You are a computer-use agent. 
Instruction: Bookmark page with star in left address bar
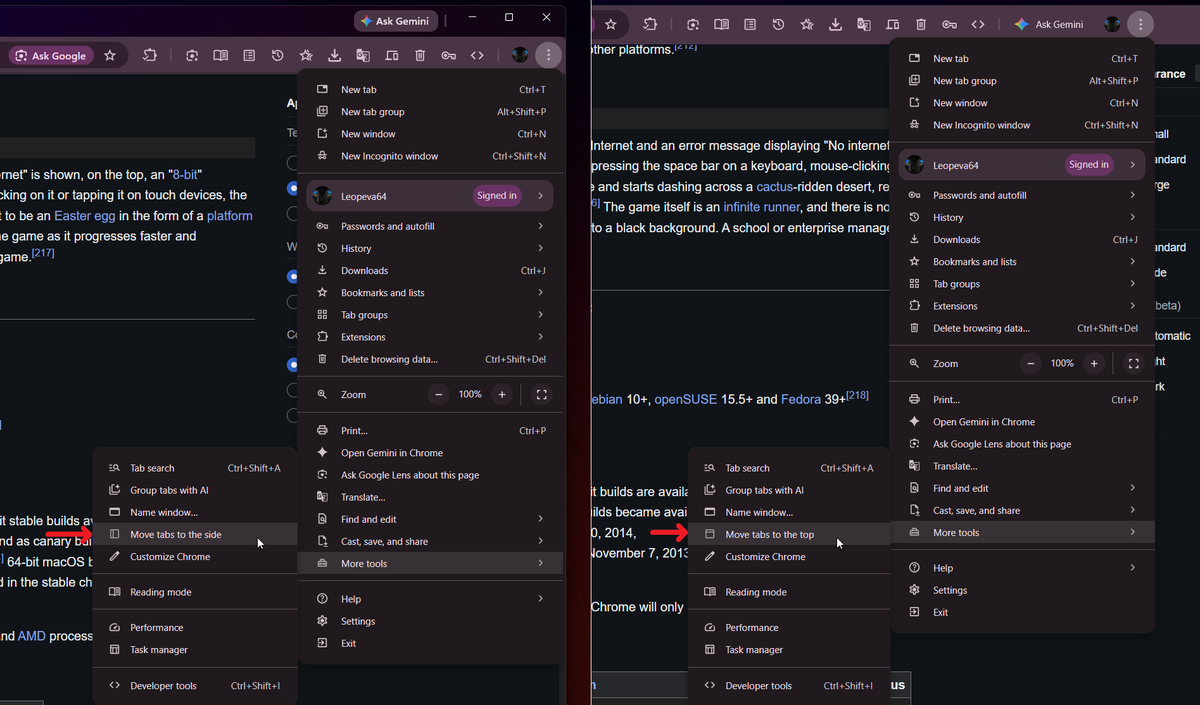tap(110, 56)
